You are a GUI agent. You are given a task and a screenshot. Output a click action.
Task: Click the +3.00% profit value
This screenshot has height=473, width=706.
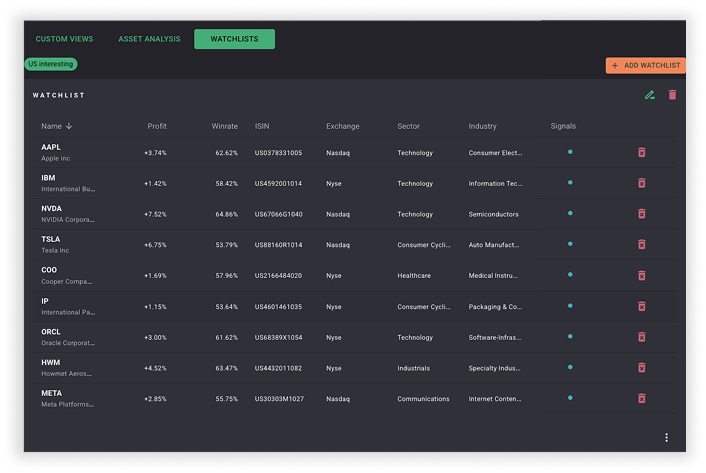(x=155, y=338)
